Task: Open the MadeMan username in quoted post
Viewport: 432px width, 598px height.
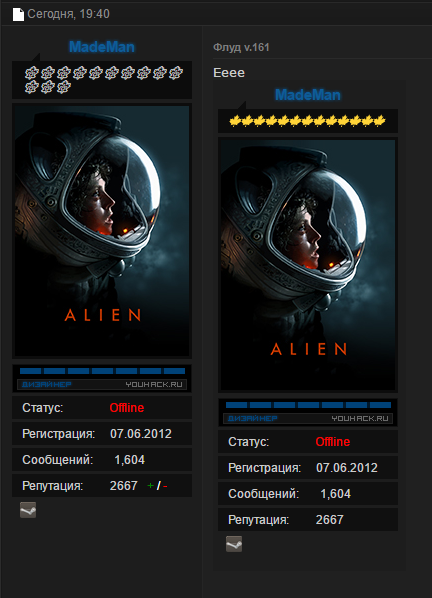Action: point(308,95)
